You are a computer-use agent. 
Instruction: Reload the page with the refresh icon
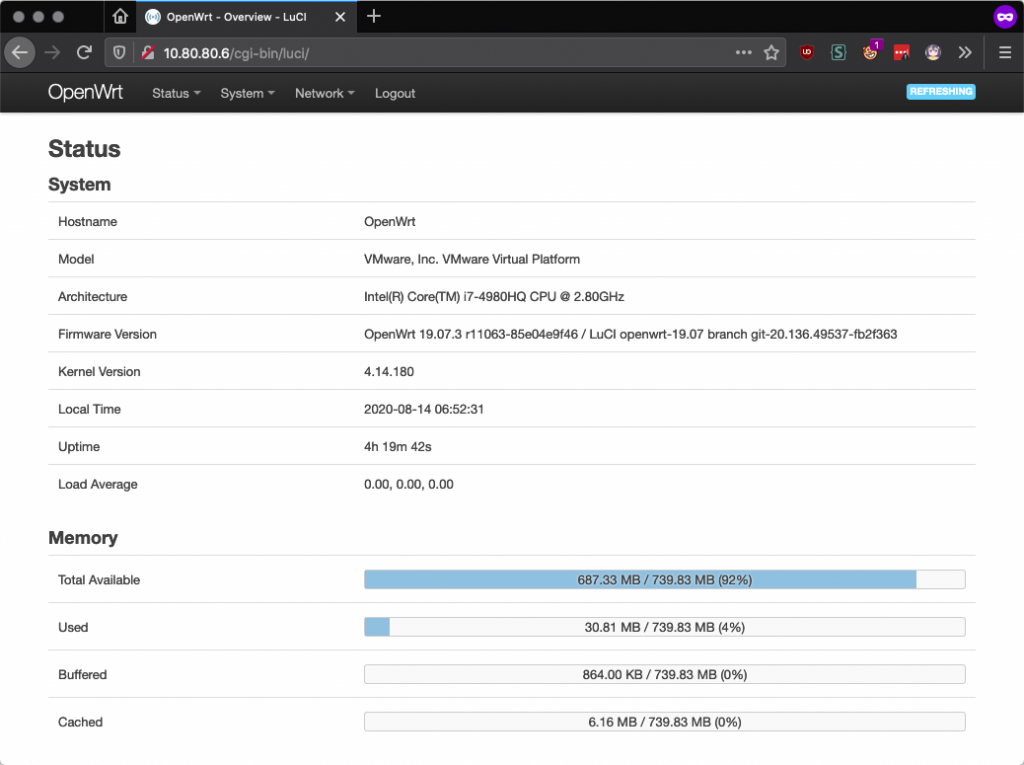point(84,53)
